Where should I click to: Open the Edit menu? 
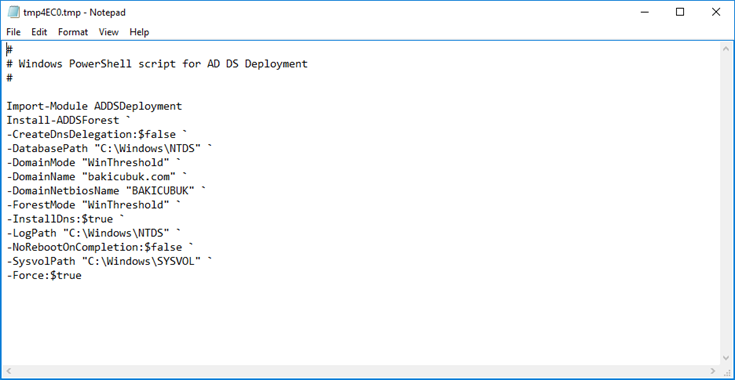[39, 32]
